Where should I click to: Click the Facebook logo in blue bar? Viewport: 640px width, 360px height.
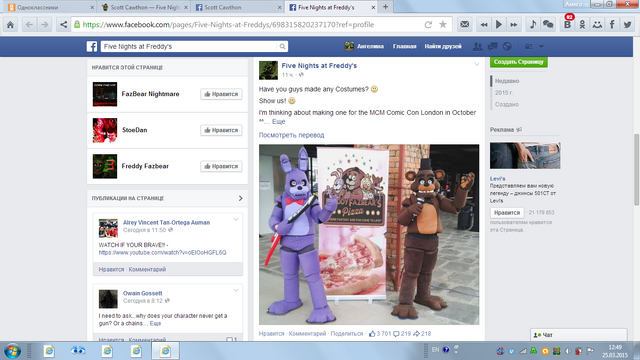(92, 47)
